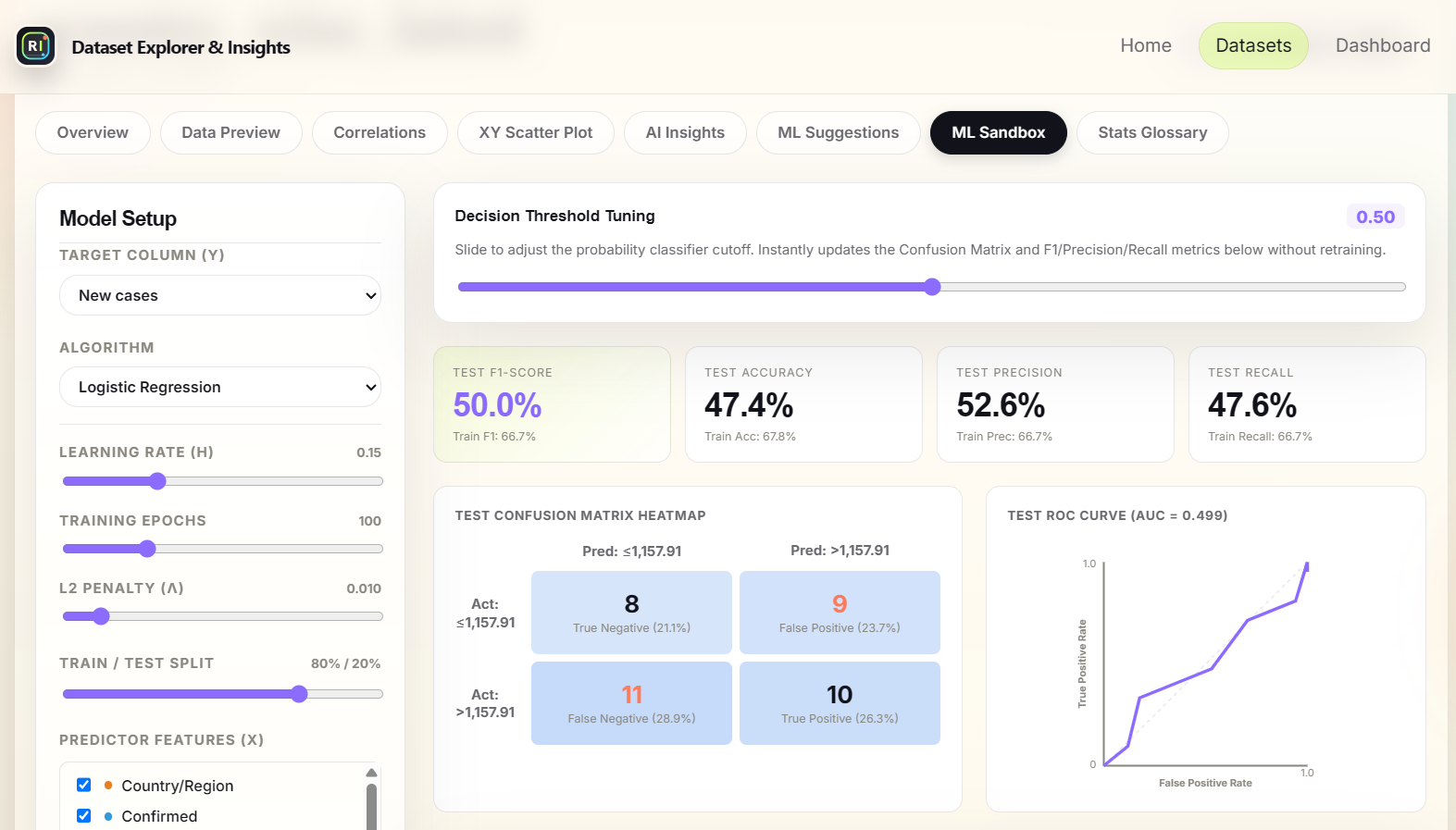Switch to the AI Insights tab
1456x830 pixels.
685,132
